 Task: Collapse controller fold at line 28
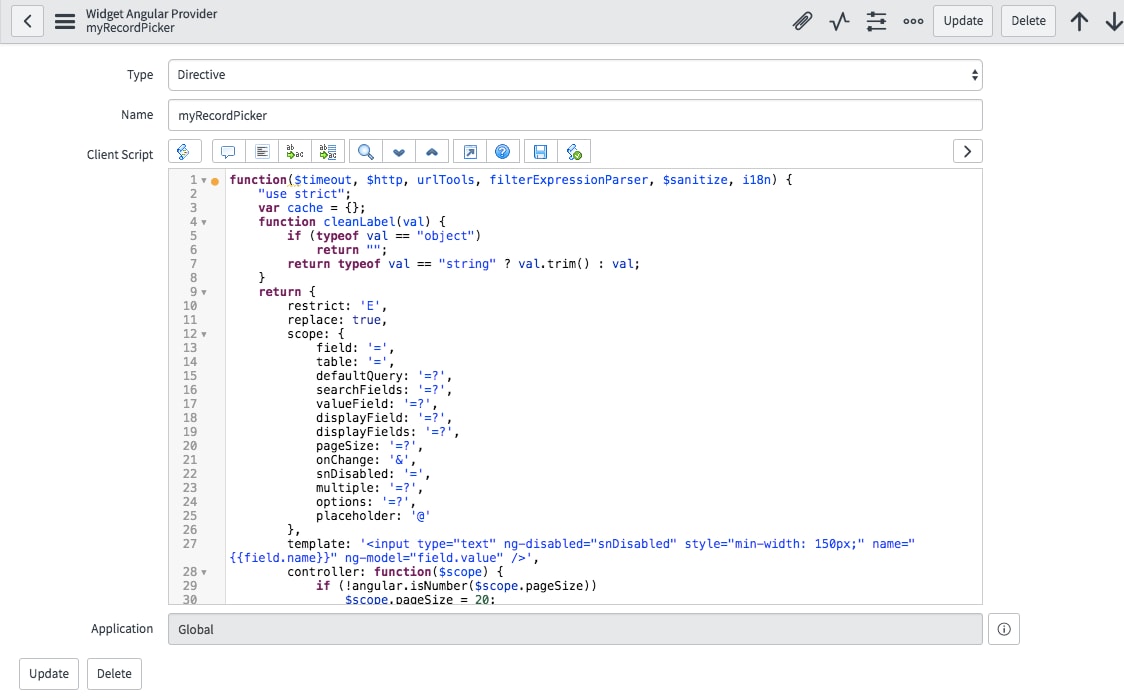click(x=204, y=573)
